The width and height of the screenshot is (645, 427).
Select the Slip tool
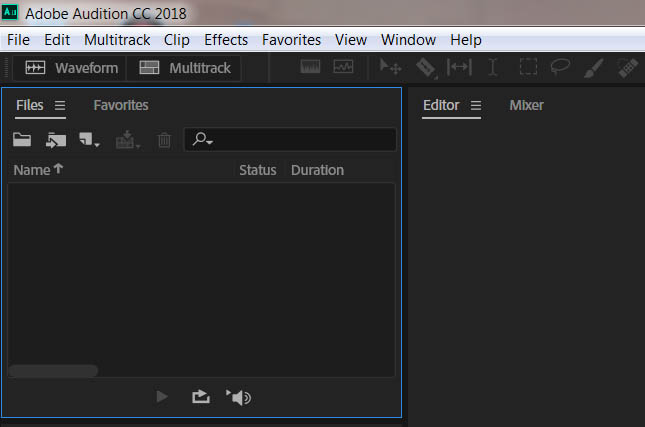tap(459, 68)
